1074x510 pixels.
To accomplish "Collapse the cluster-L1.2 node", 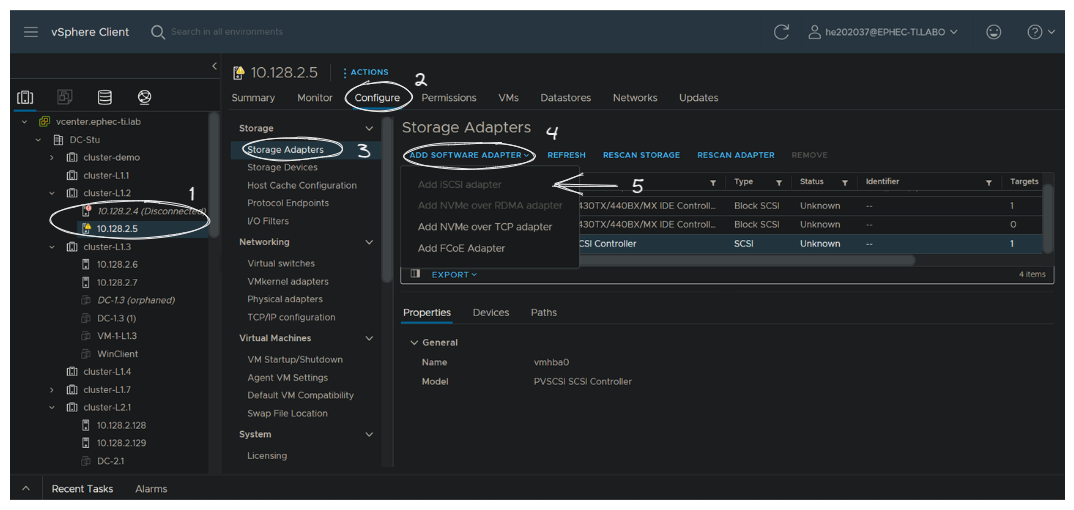I will point(52,193).
